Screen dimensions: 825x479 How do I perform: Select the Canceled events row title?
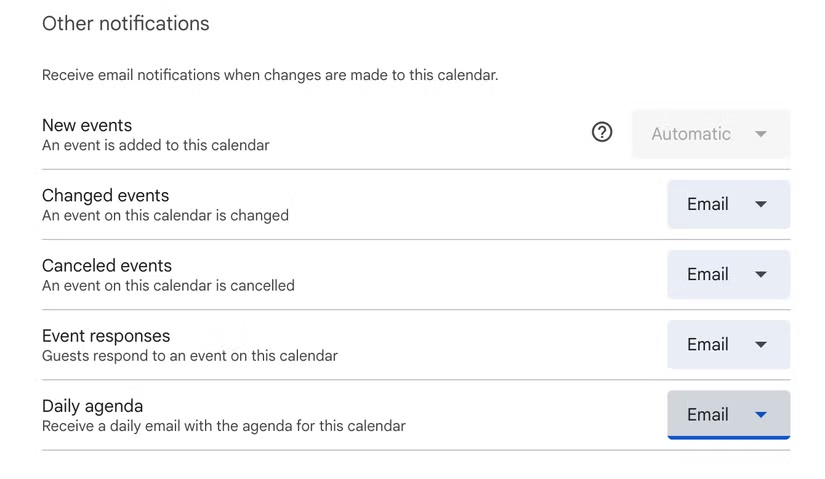tap(107, 265)
